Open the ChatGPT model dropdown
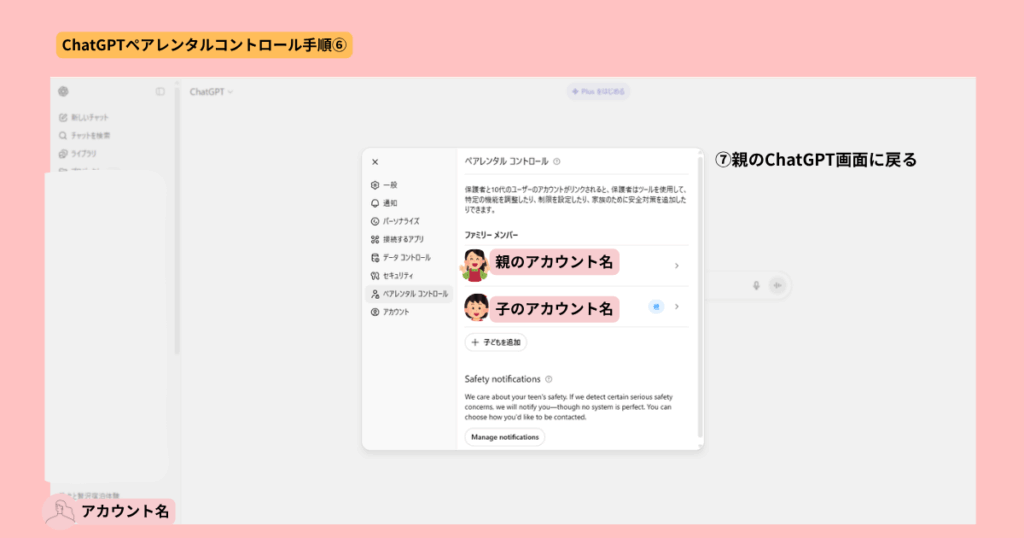This screenshot has width=1024, height=538. tap(211, 92)
